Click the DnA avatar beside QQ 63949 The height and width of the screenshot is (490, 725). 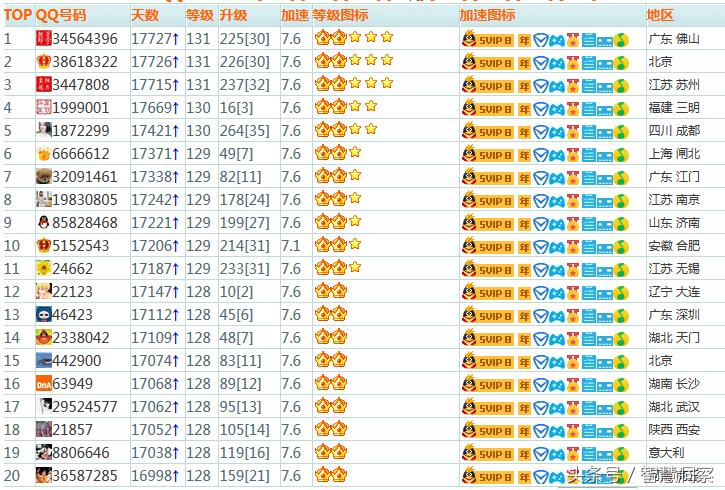point(44,383)
